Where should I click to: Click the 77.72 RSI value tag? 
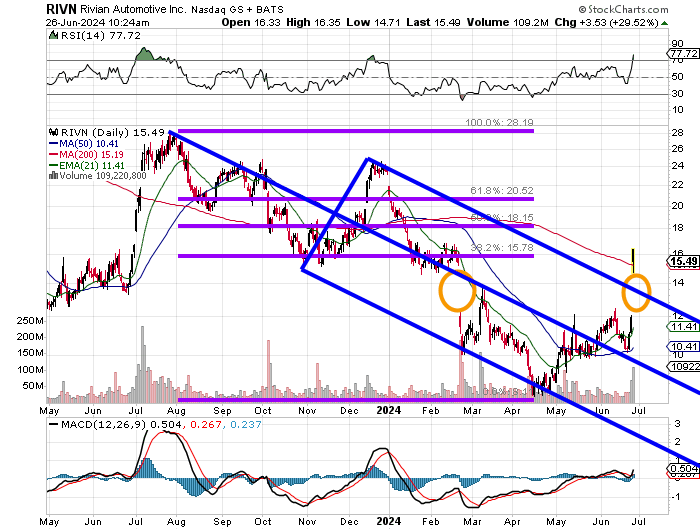pyautogui.click(x=683, y=54)
